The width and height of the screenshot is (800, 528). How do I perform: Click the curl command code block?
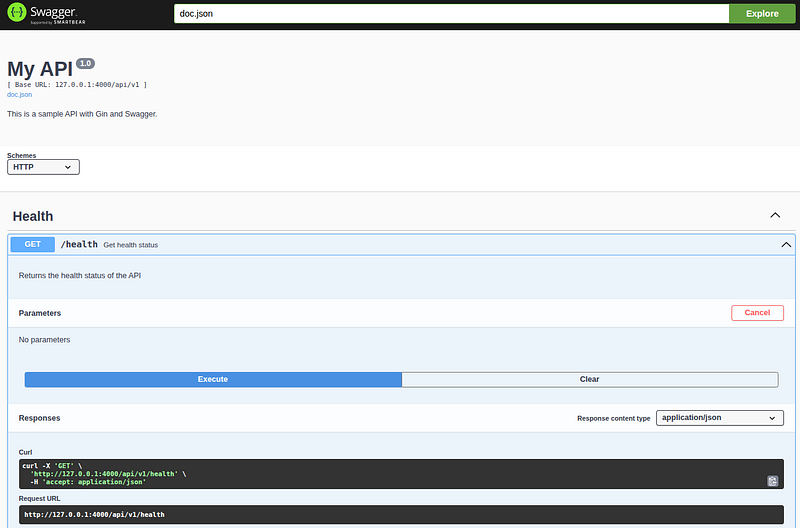pos(401,473)
